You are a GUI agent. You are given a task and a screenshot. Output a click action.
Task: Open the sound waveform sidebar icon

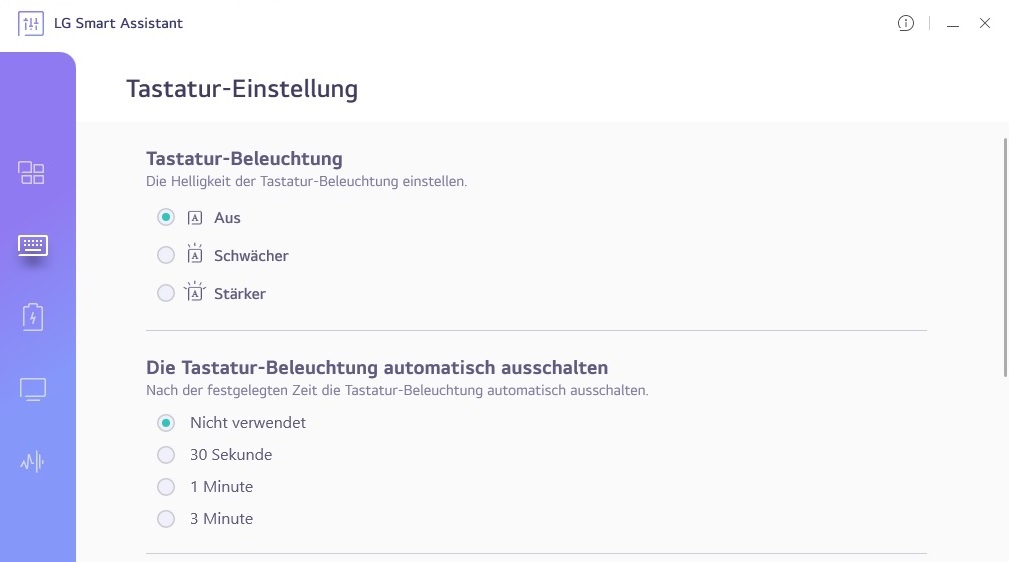(32, 461)
